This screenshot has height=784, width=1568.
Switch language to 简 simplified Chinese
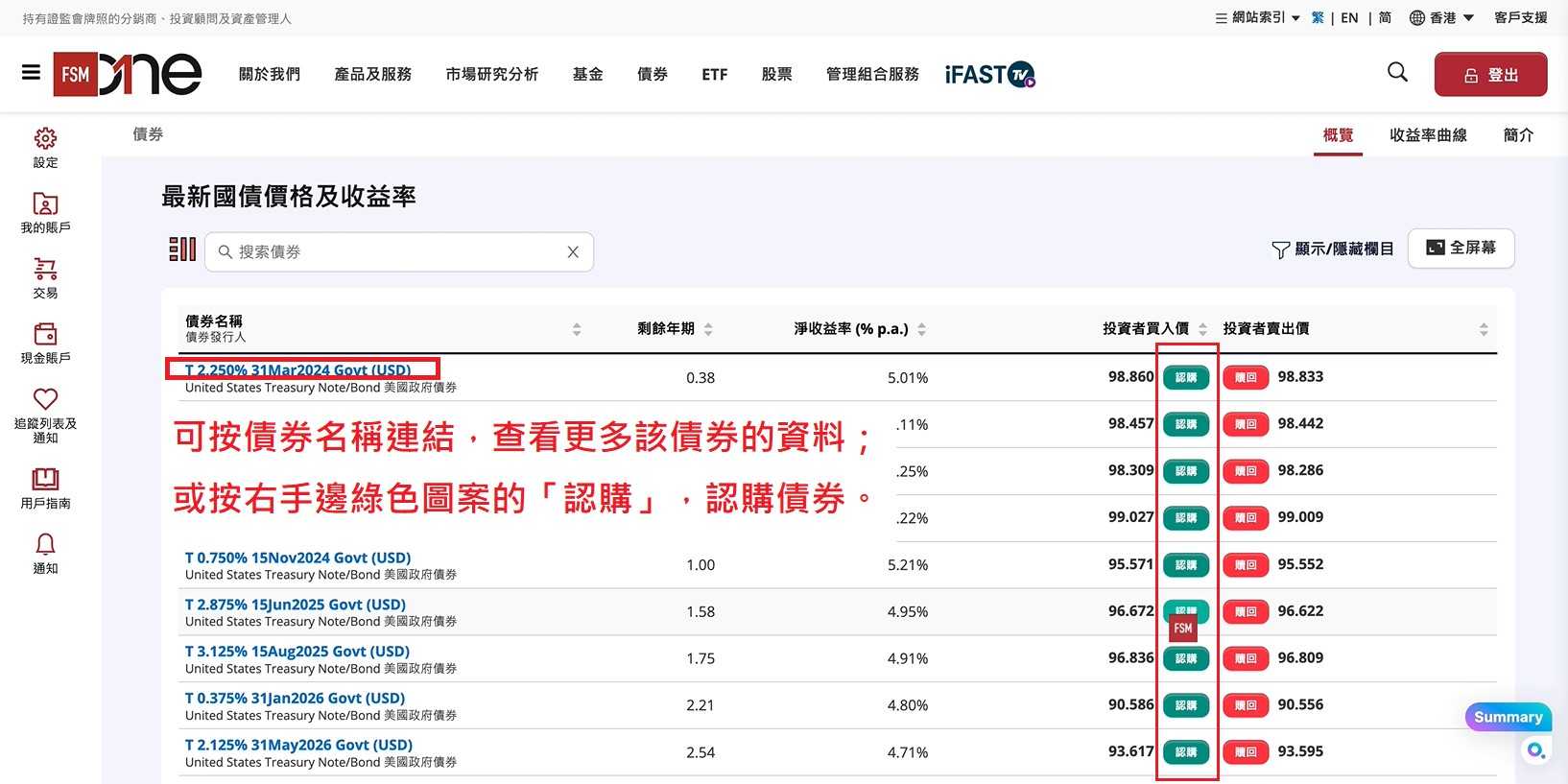tap(1385, 17)
